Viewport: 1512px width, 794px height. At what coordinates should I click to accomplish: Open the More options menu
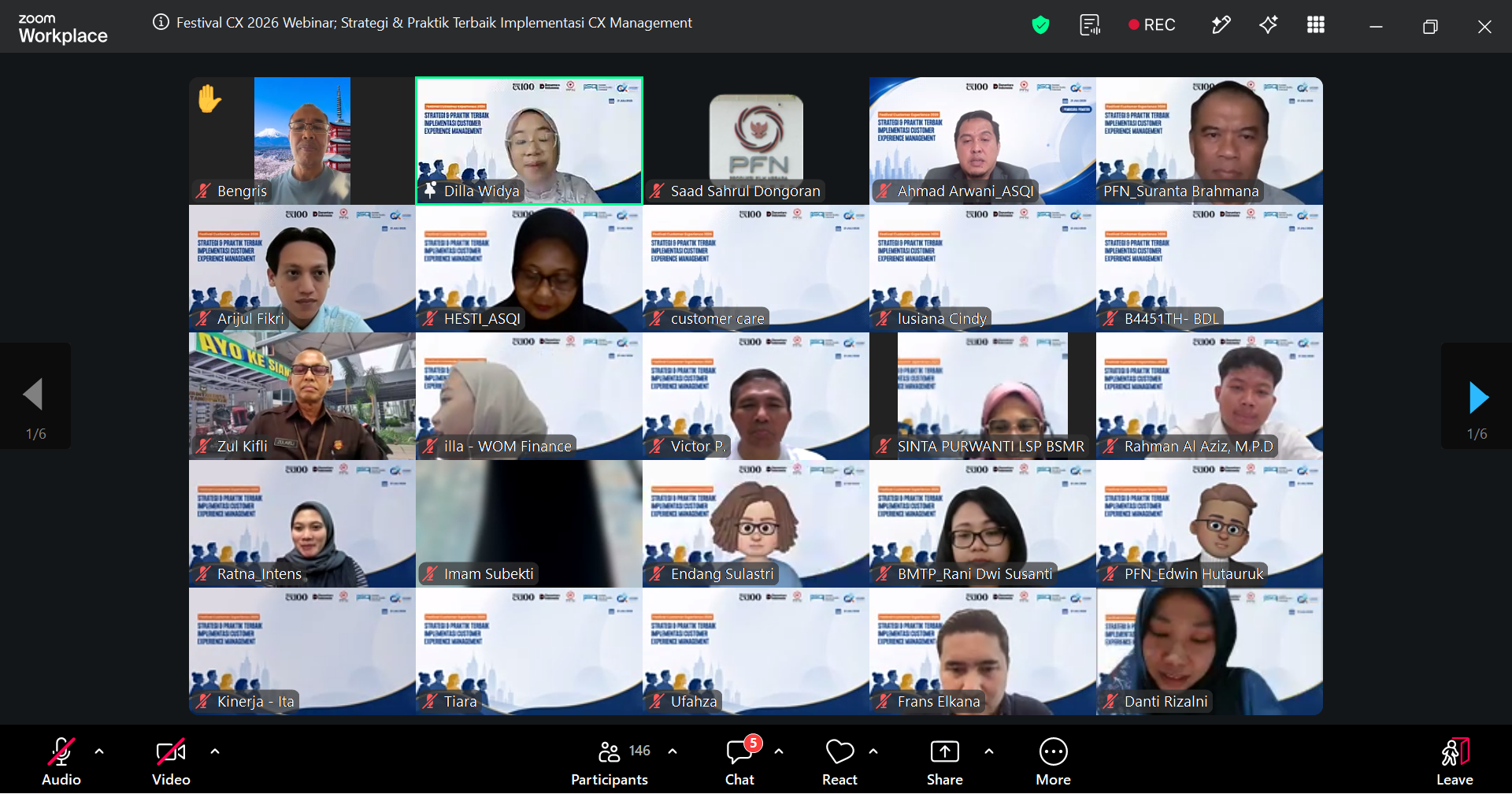pyautogui.click(x=1054, y=762)
